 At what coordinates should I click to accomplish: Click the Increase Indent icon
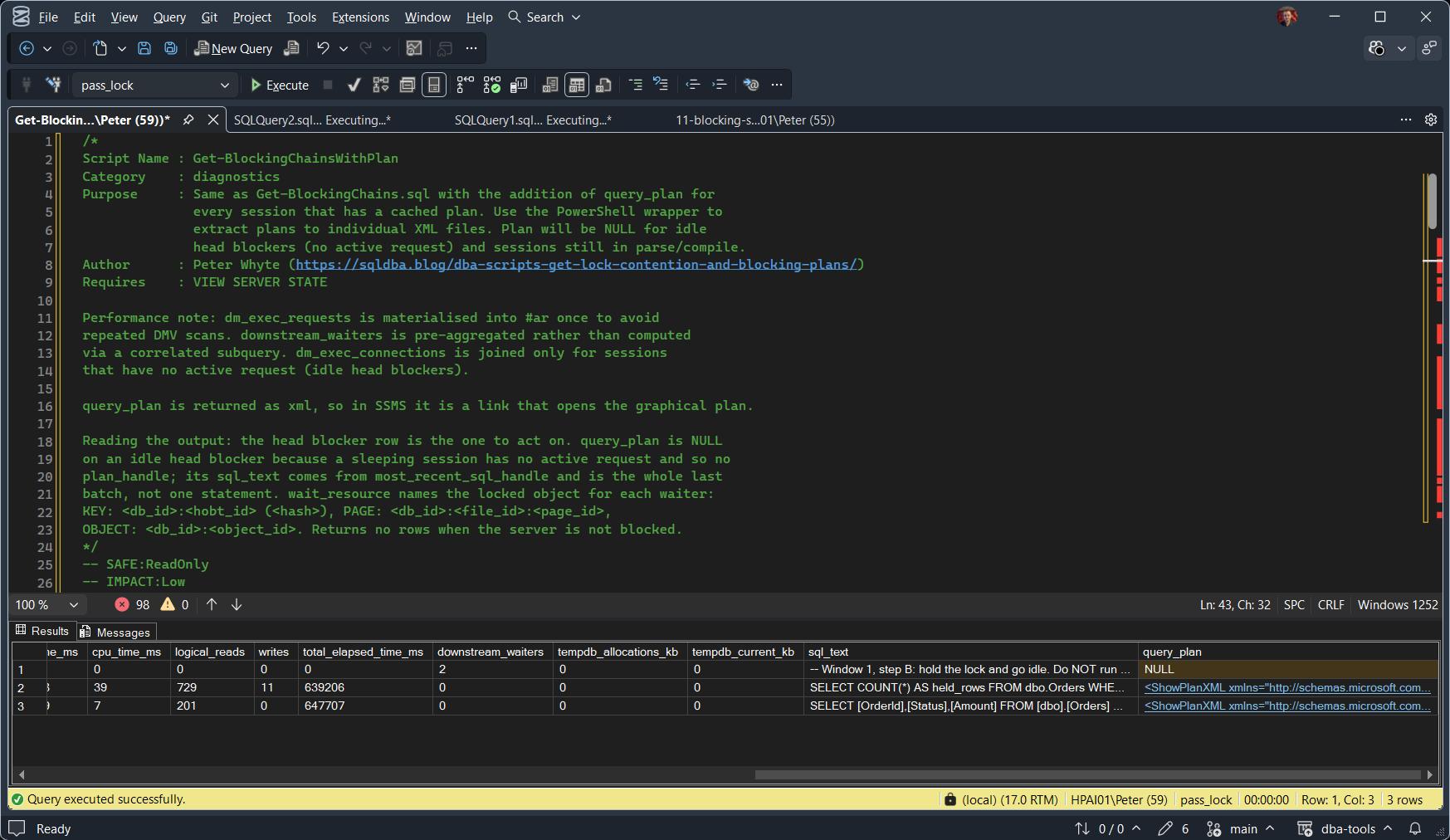coord(720,85)
